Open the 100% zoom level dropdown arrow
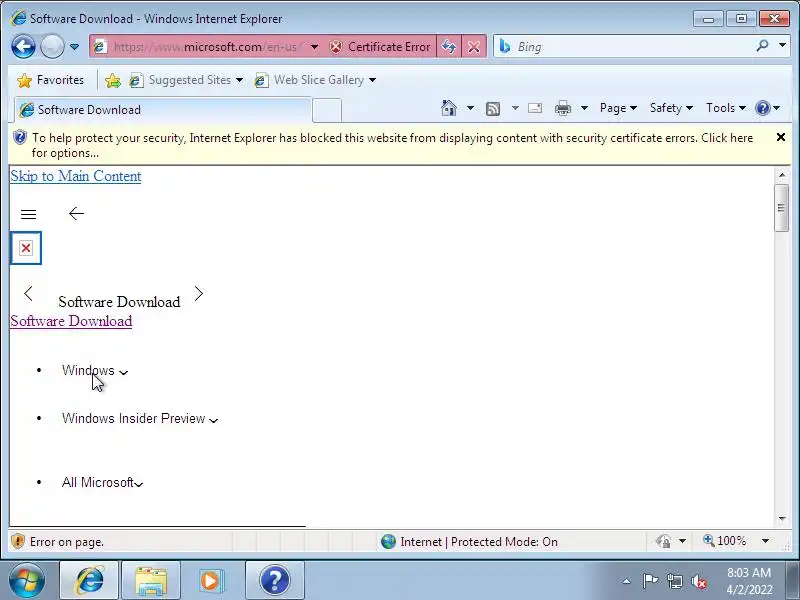The image size is (800, 600). pos(765,541)
